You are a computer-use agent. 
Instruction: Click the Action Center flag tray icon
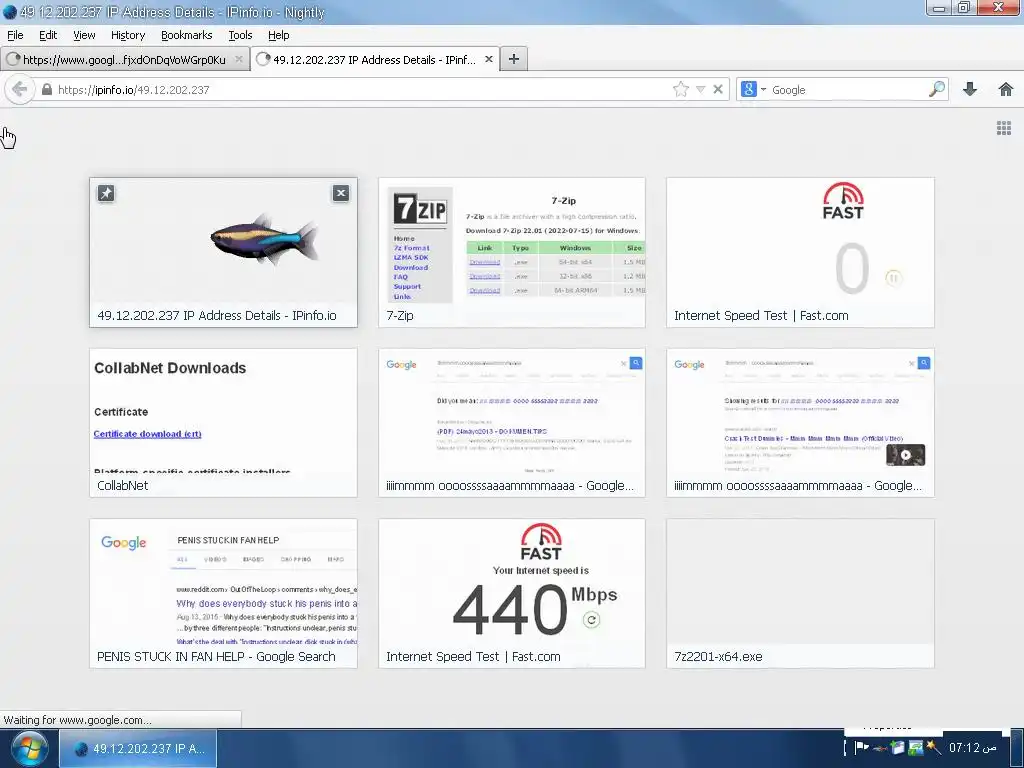[x=861, y=748]
